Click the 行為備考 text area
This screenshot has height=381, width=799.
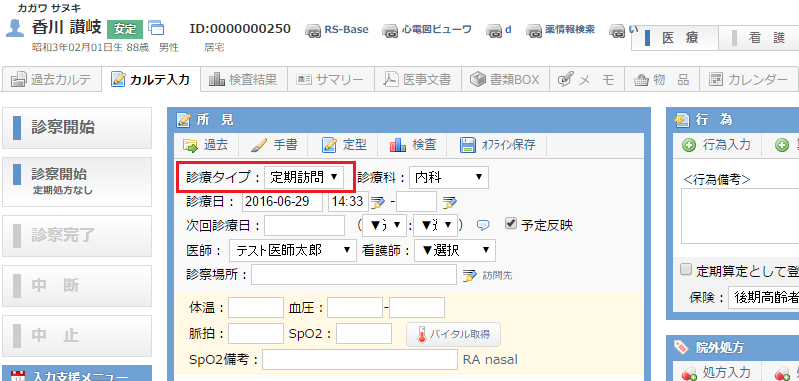[x=740, y=215]
